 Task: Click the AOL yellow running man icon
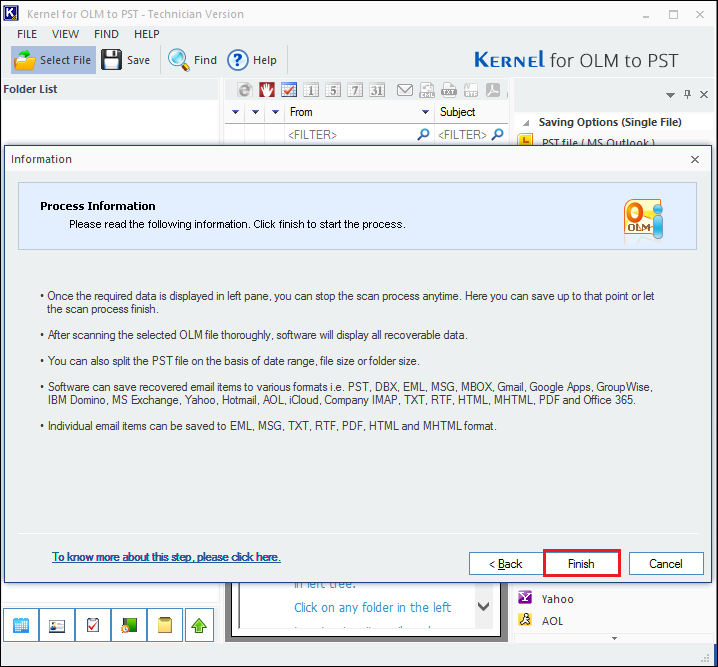(x=525, y=619)
